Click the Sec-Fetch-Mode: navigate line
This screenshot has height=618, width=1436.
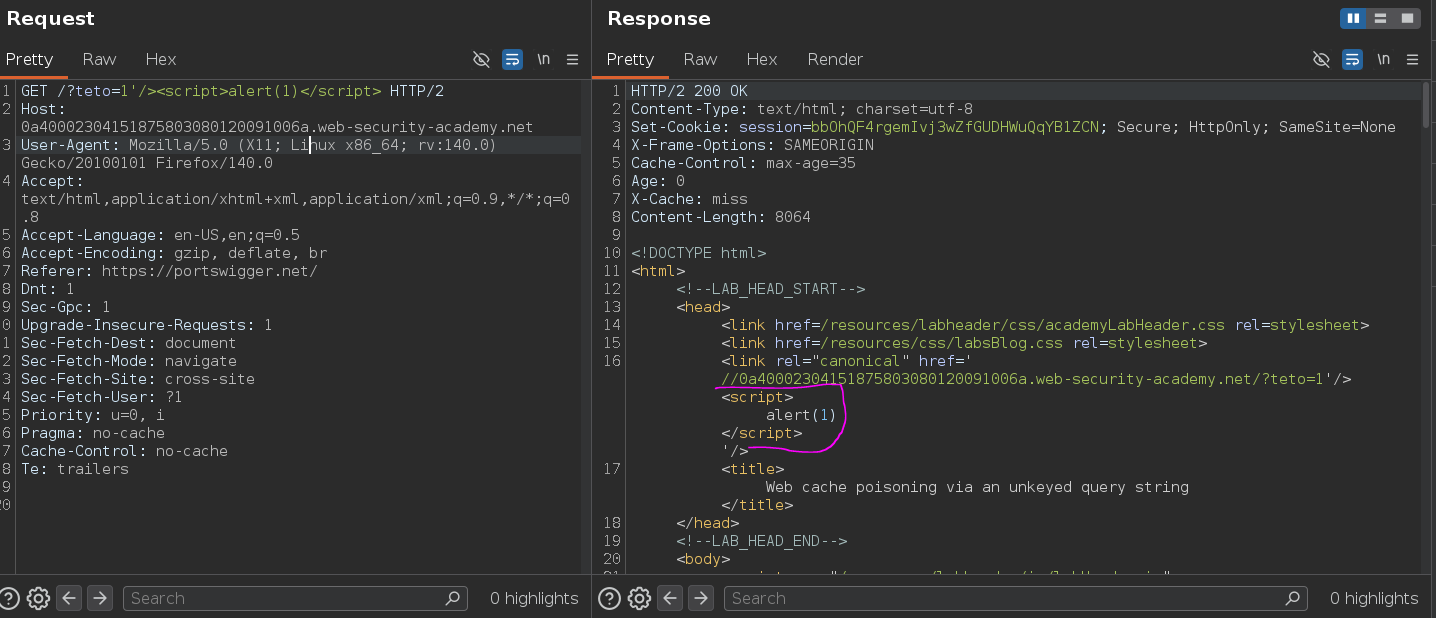[129, 361]
